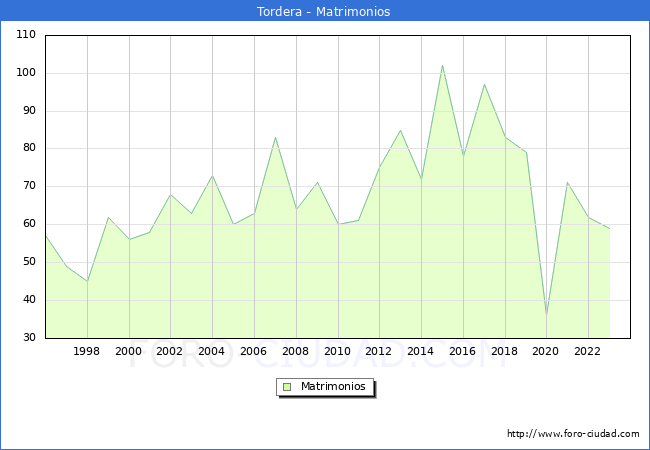Click the 1998 x-axis label
650x450 pixels.
tap(86, 351)
